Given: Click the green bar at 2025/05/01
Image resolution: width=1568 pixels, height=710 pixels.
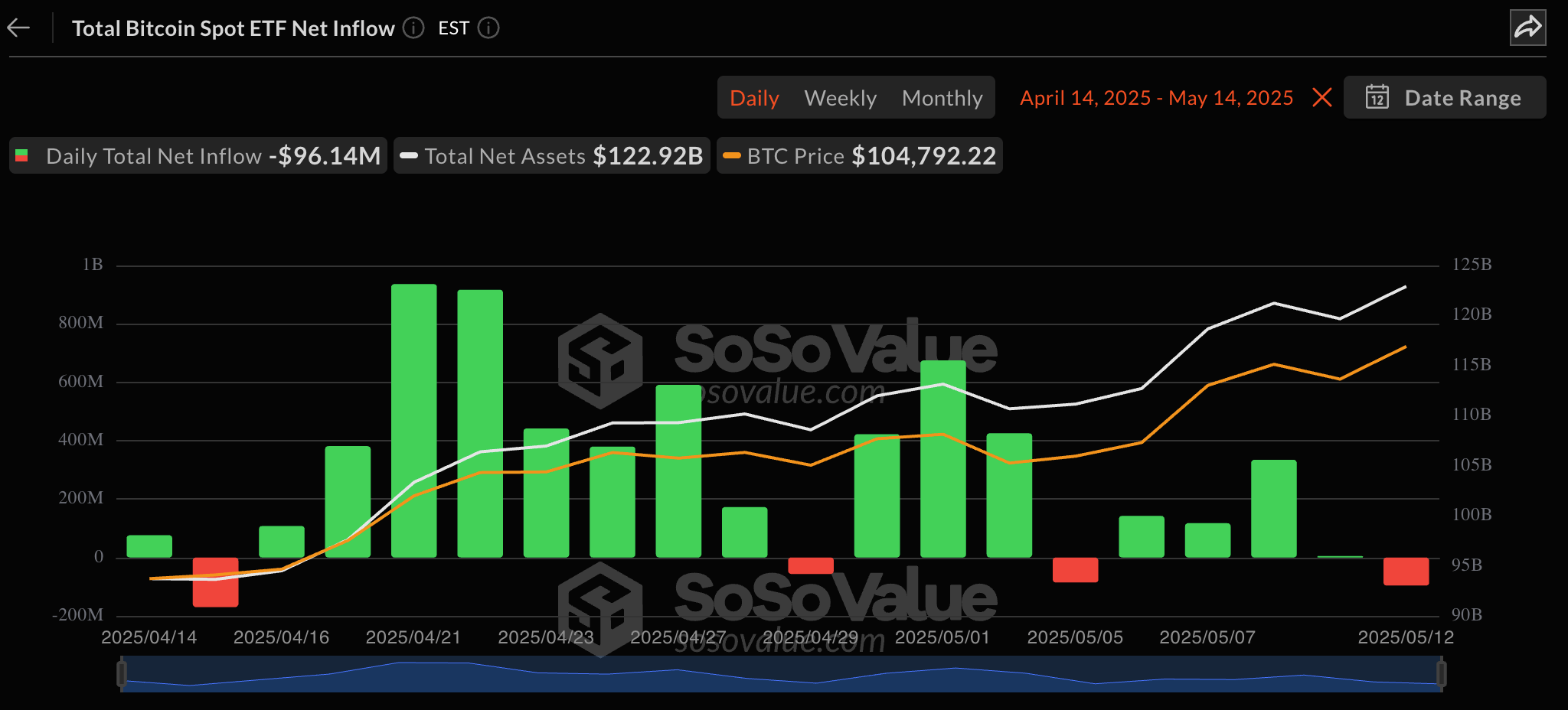Looking at the screenshot, I should click(942, 459).
